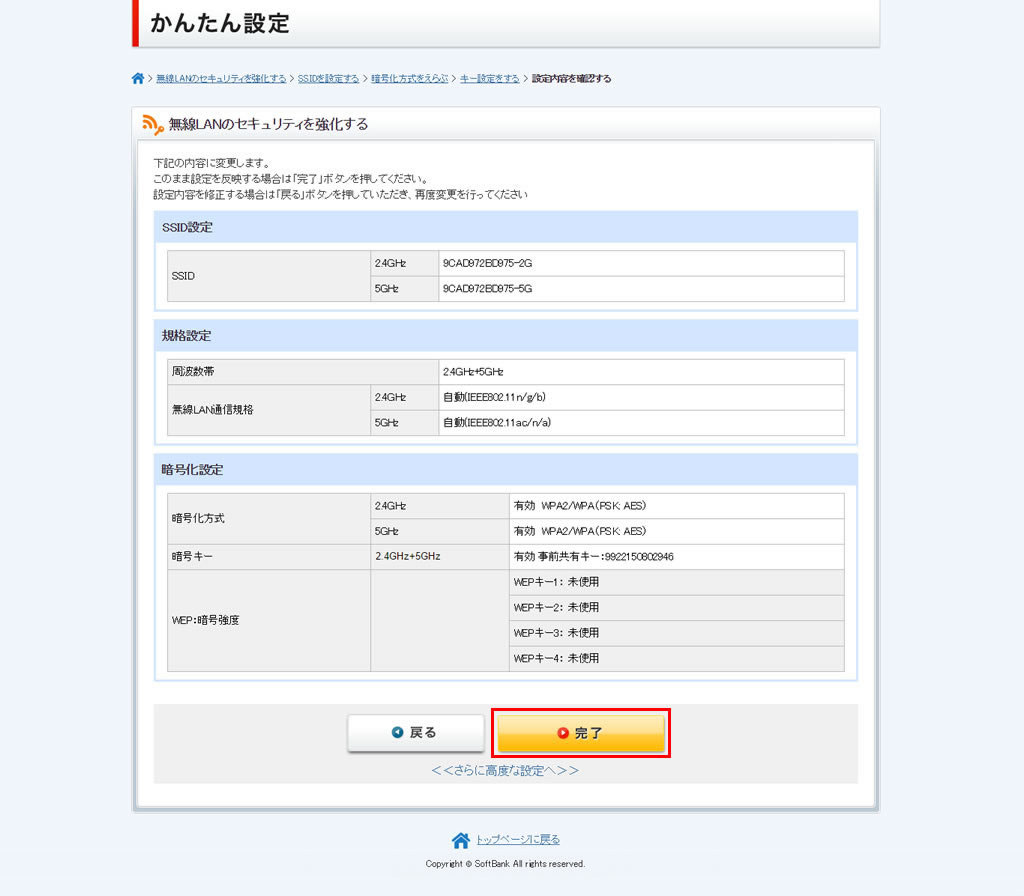Click the wireless signal icon in section header

click(x=152, y=124)
